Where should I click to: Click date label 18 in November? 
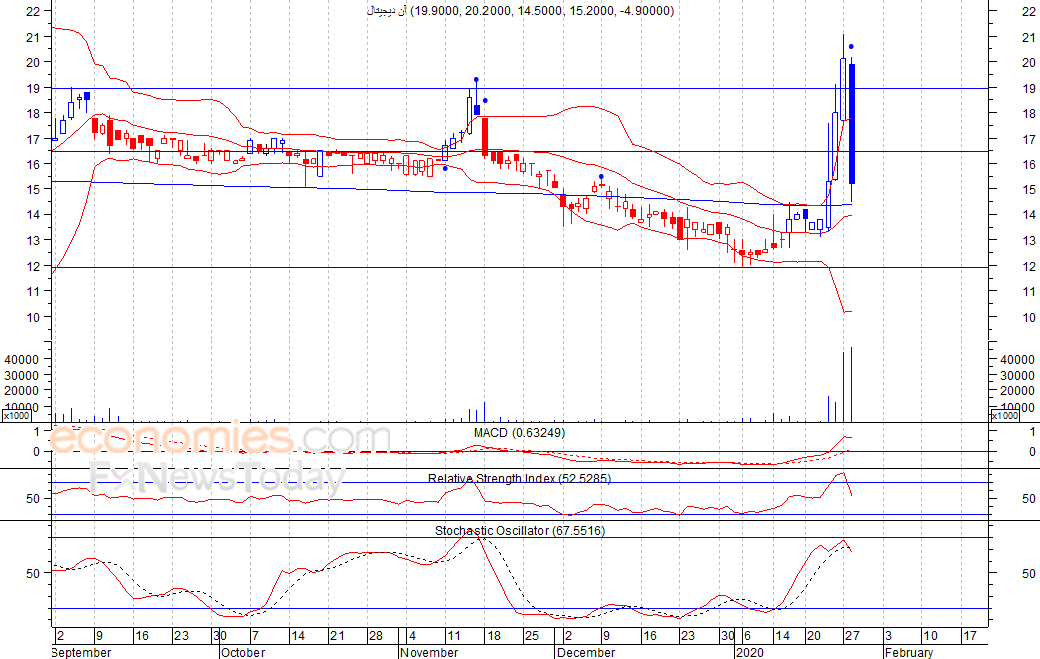pyautogui.click(x=493, y=636)
